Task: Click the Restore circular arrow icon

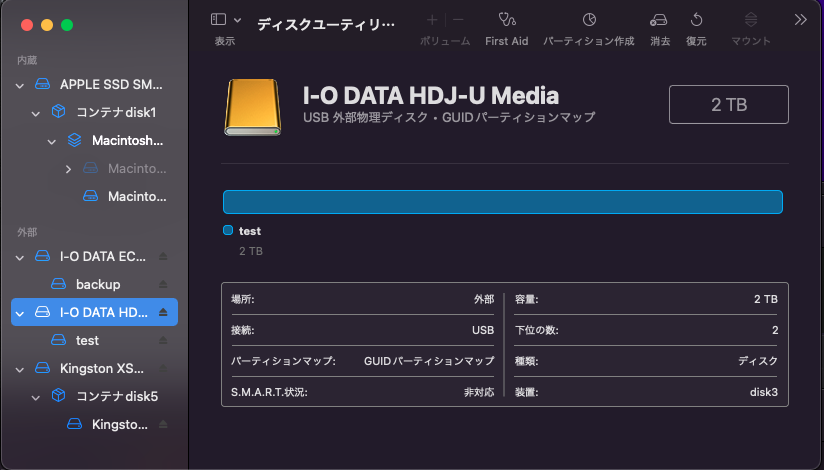Action: point(696,20)
